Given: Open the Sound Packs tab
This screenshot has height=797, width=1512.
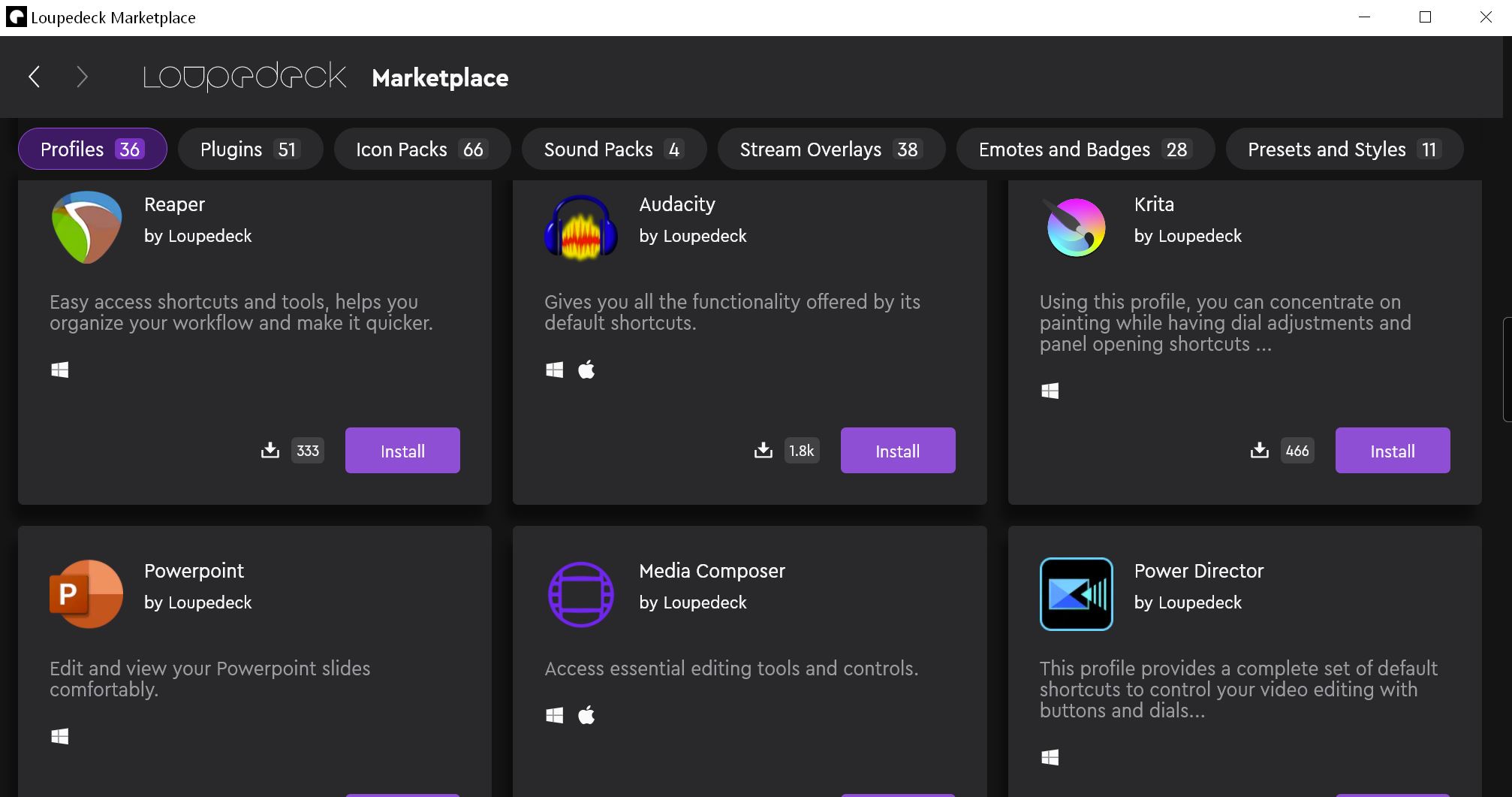Looking at the screenshot, I should coord(614,149).
